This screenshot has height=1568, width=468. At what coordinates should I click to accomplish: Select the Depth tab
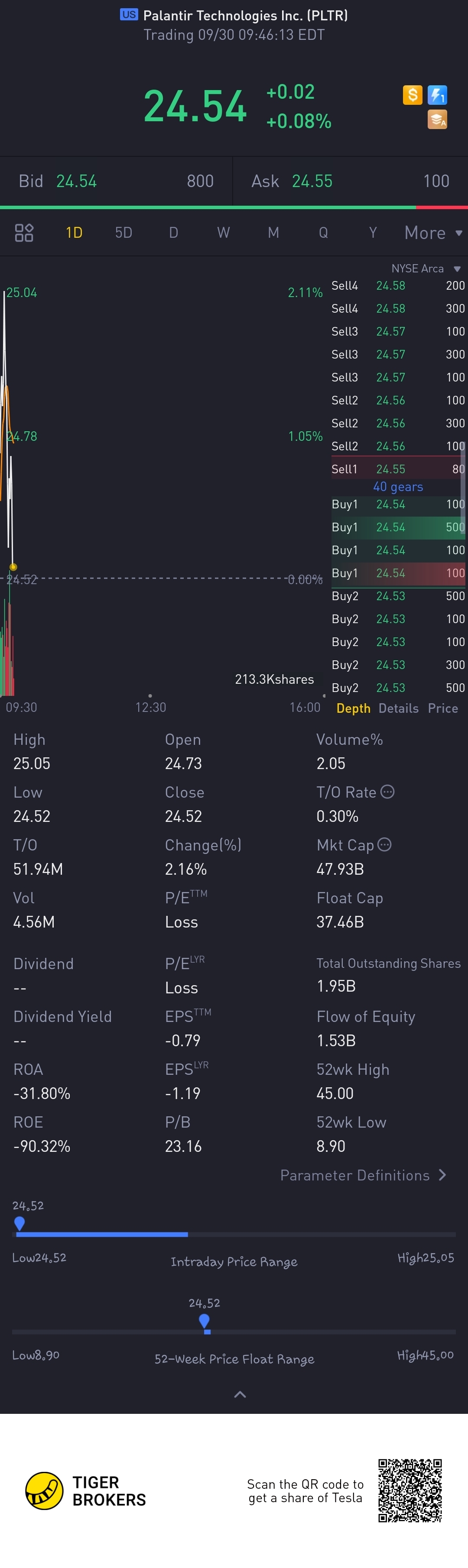point(354,708)
